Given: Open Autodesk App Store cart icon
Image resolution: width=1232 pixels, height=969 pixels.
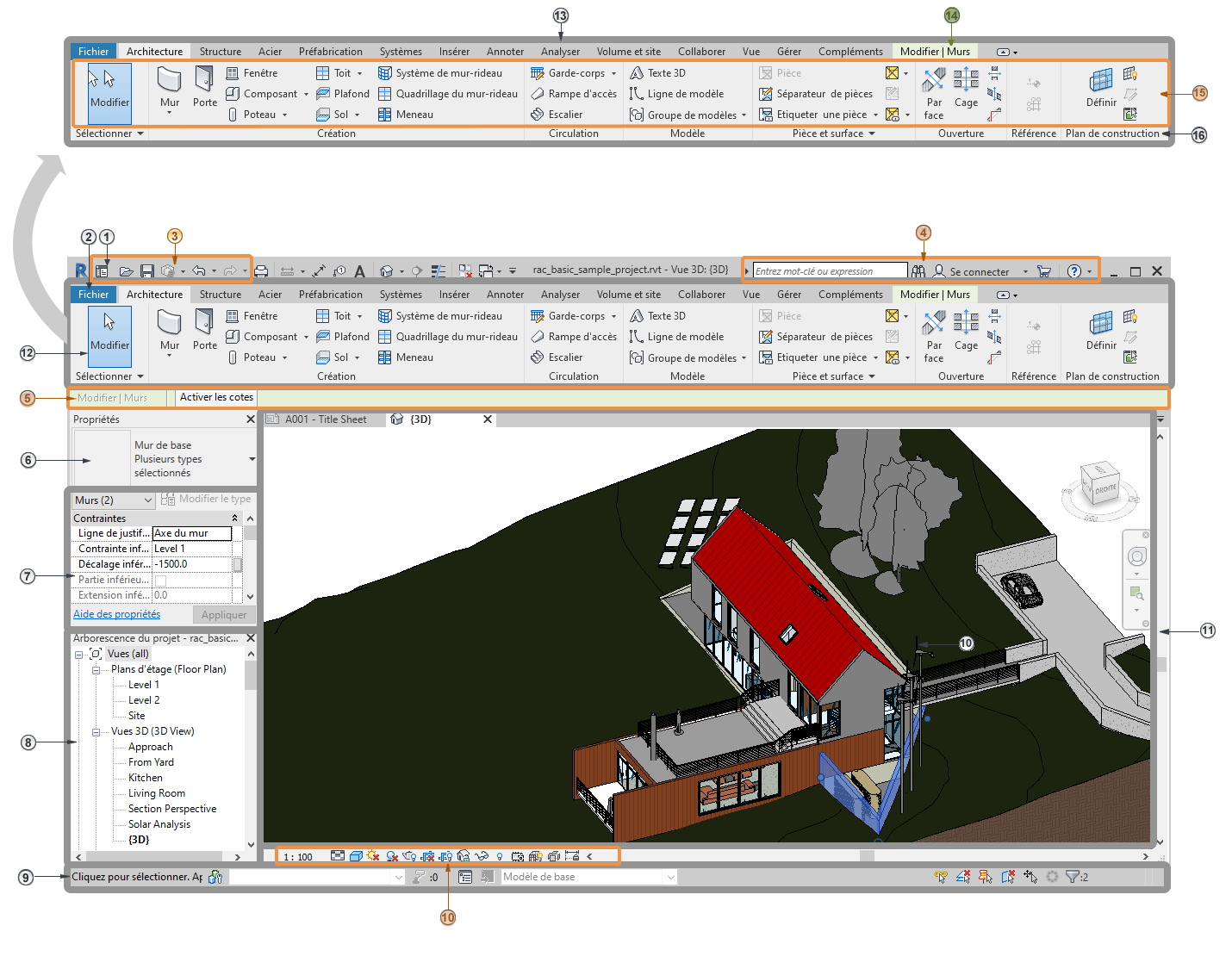Looking at the screenshot, I should pyautogui.click(x=1044, y=271).
